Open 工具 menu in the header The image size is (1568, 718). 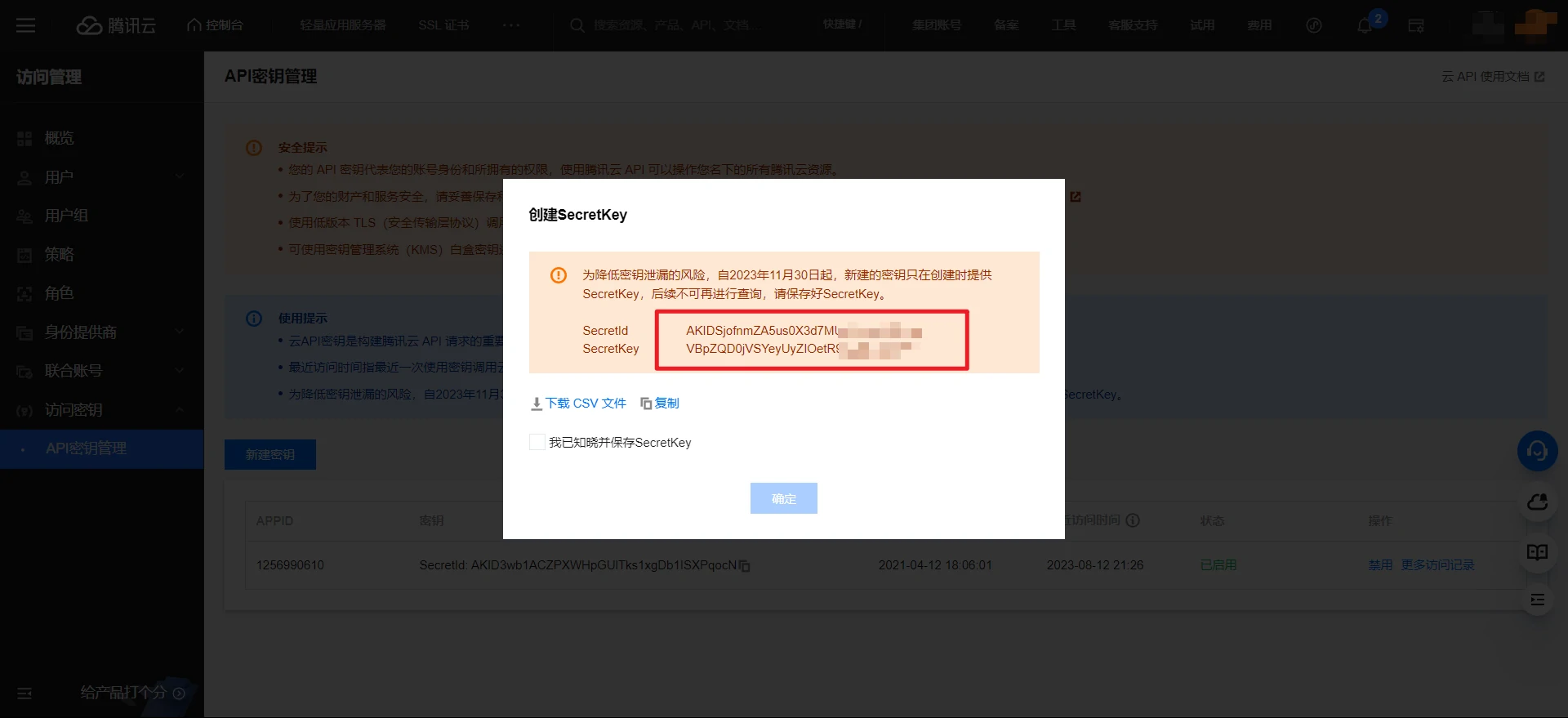(x=1063, y=25)
